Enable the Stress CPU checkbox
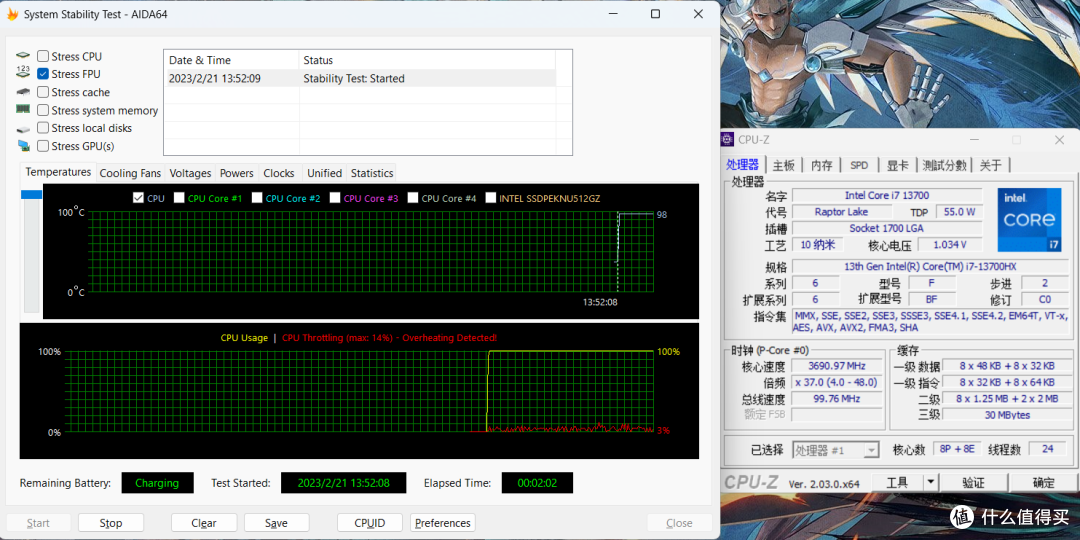The height and width of the screenshot is (540, 1080). point(43,56)
